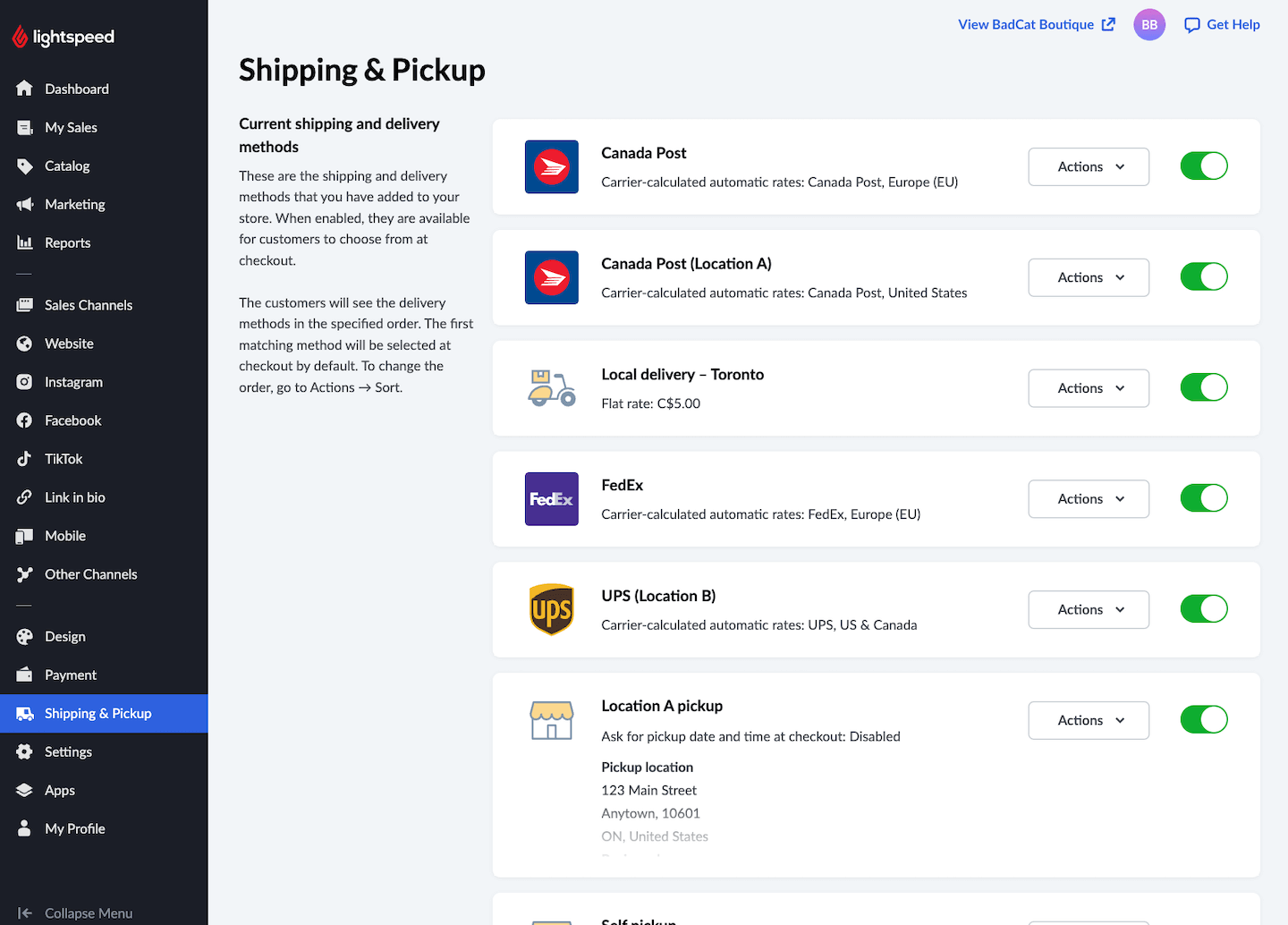Open View BadCat Boutique link
This screenshot has height=925, width=1288.
coord(1037,25)
